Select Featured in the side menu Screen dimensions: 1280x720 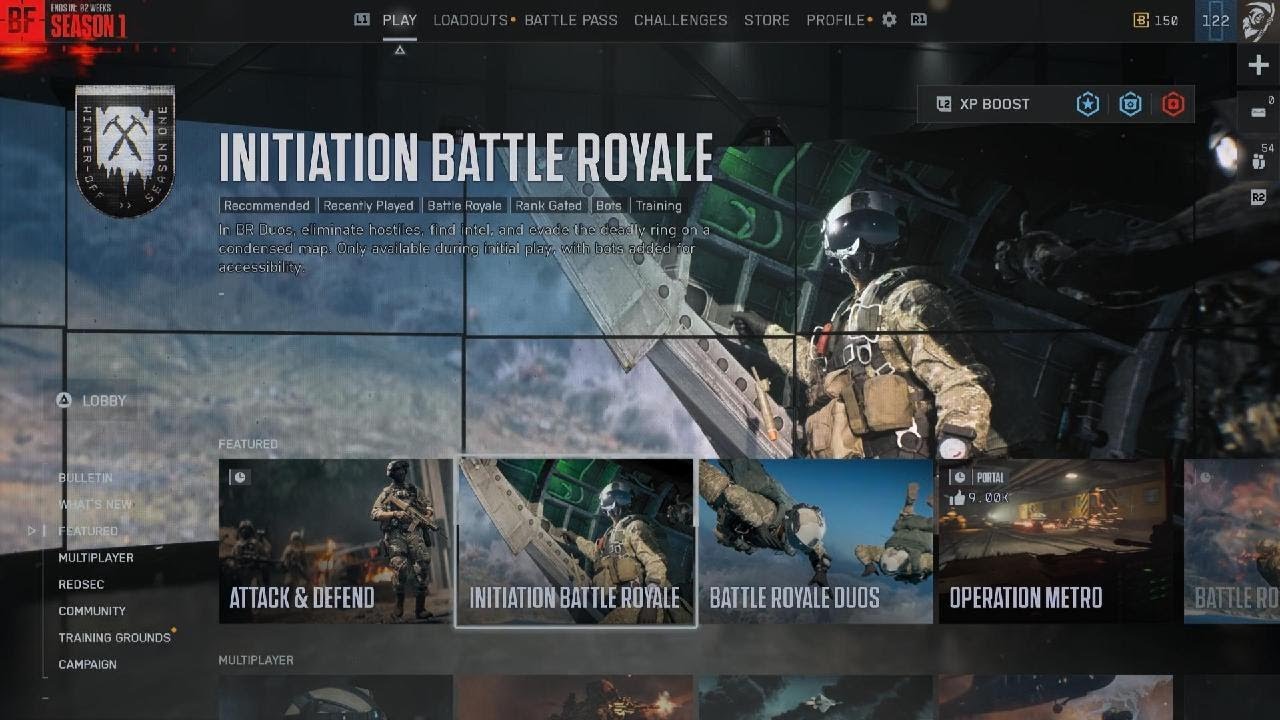tap(88, 531)
